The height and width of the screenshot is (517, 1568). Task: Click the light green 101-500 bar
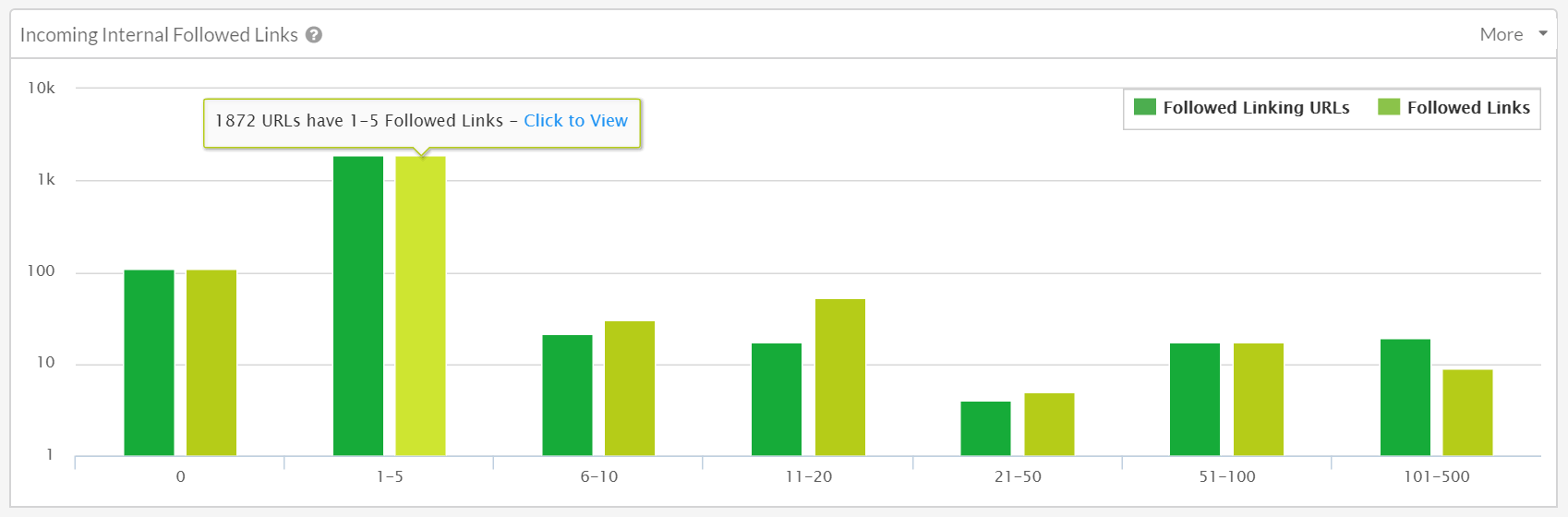pos(1467,413)
